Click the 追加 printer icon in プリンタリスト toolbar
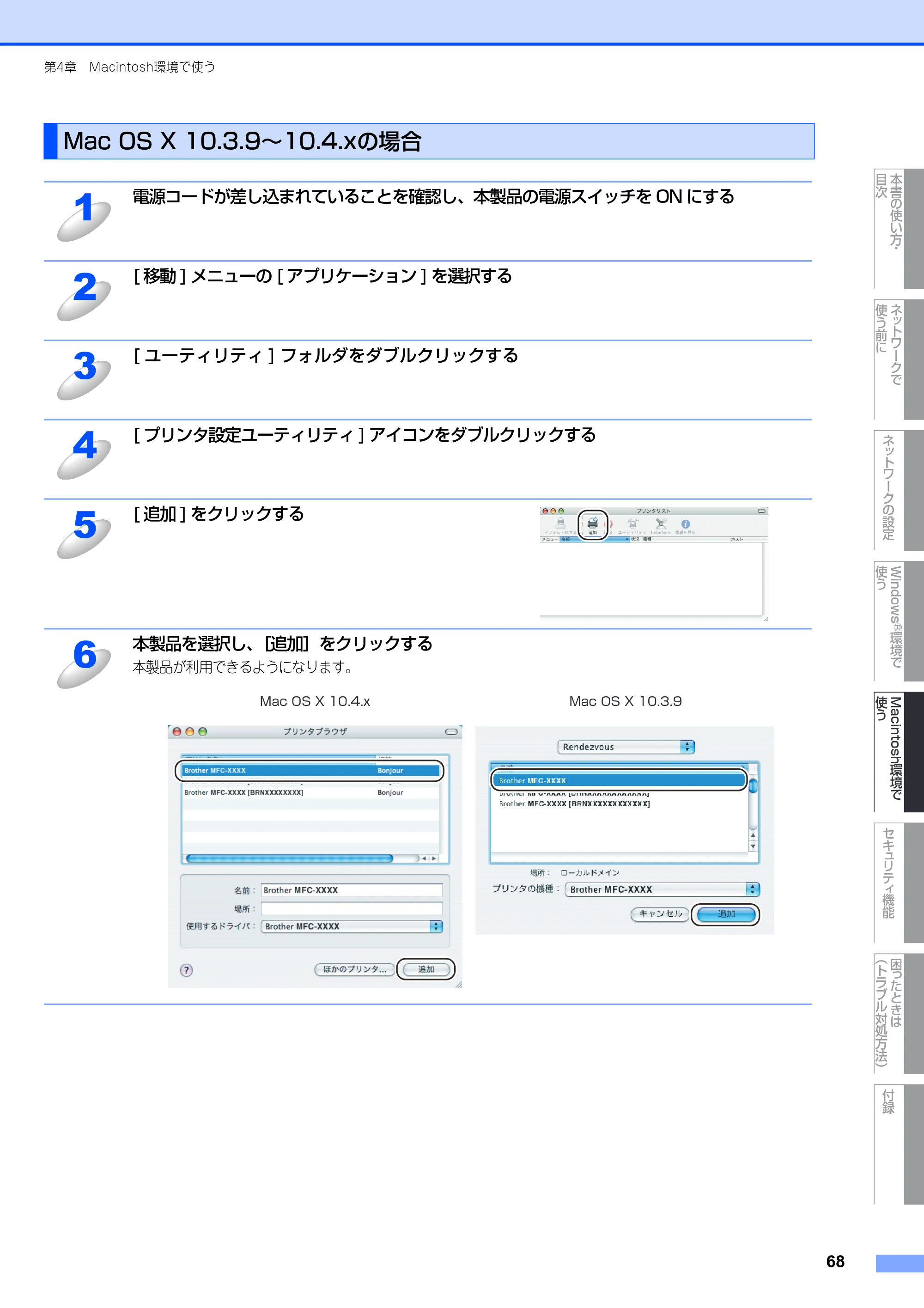Image resolution: width=924 pixels, height=1308 pixels. pyautogui.click(x=592, y=525)
